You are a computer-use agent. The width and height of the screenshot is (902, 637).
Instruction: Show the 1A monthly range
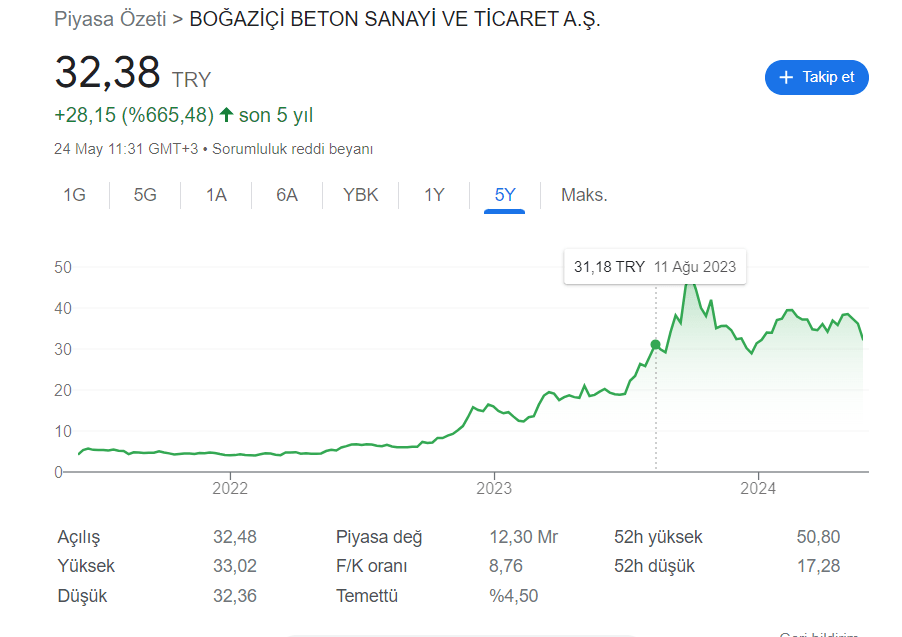tap(216, 195)
